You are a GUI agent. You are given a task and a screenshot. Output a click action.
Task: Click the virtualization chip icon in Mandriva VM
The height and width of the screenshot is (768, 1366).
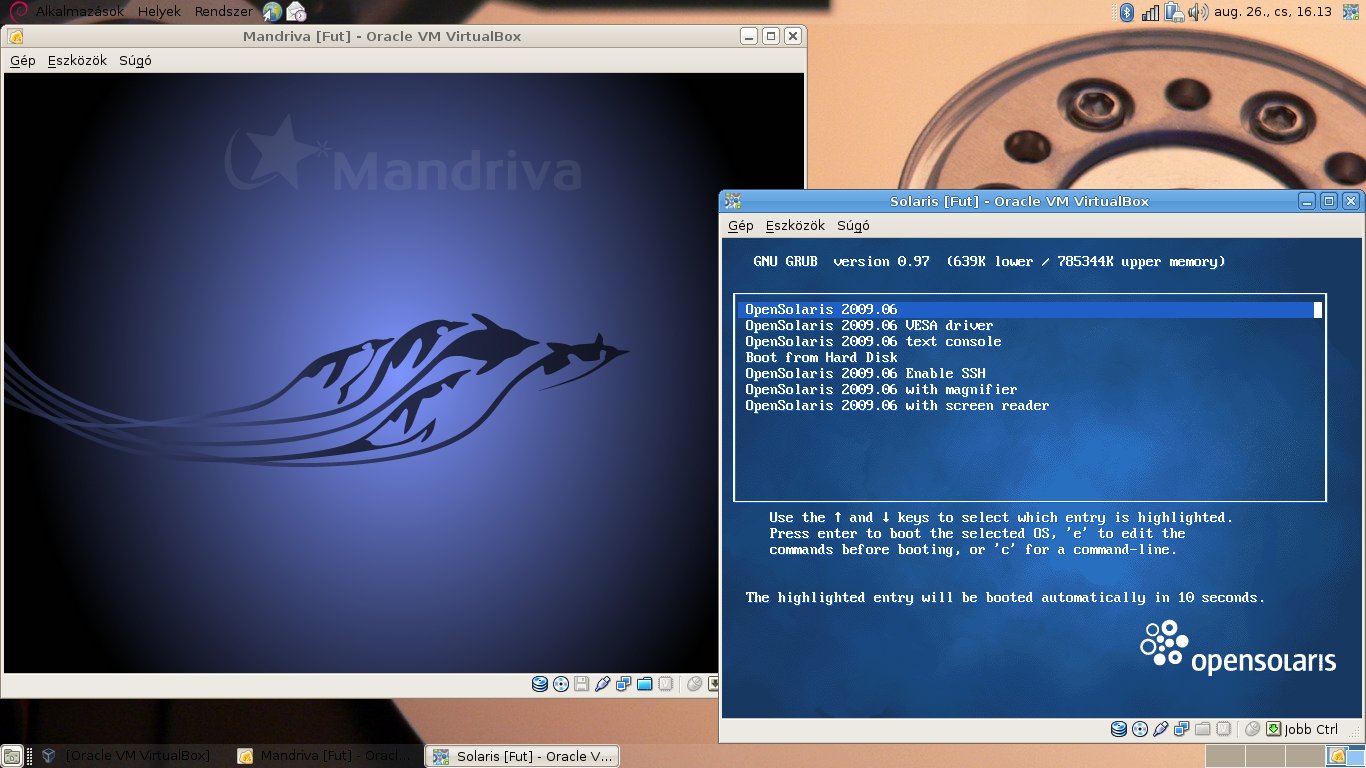click(666, 686)
